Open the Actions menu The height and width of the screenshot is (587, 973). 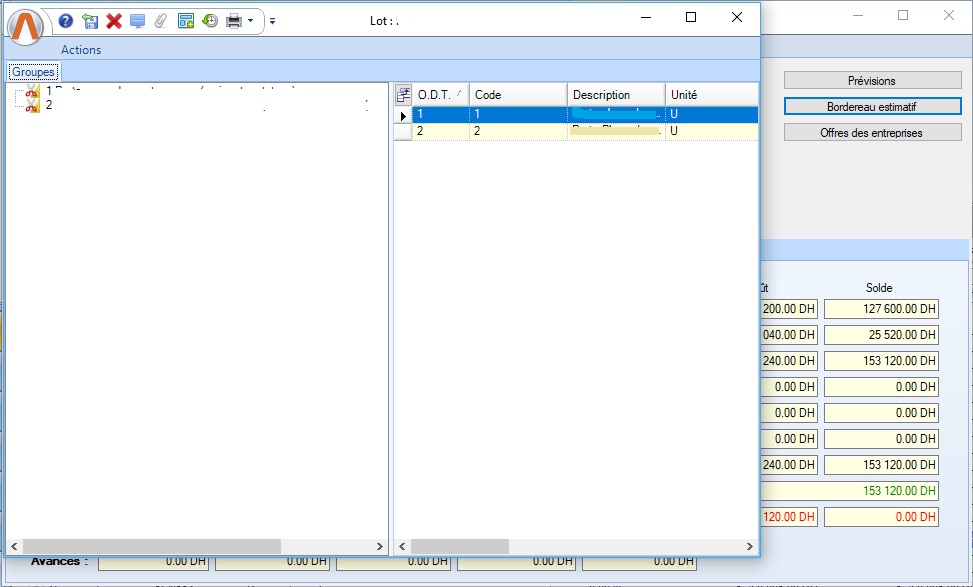point(81,50)
